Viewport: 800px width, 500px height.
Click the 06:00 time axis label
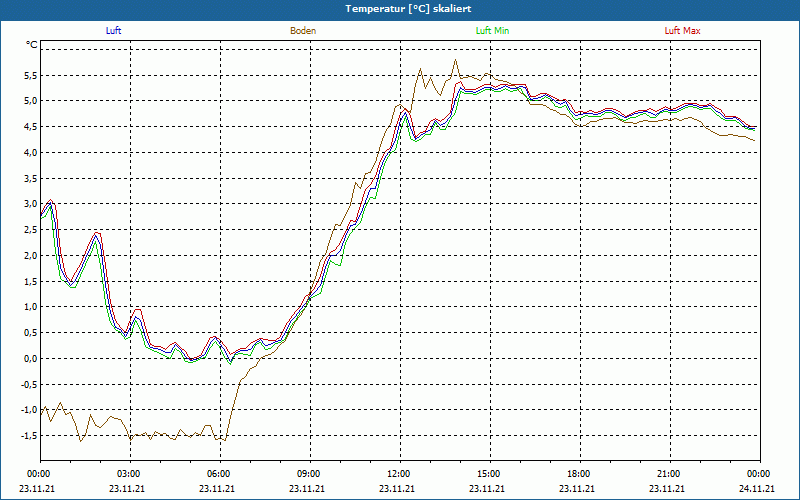pyautogui.click(x=220, y=474)
